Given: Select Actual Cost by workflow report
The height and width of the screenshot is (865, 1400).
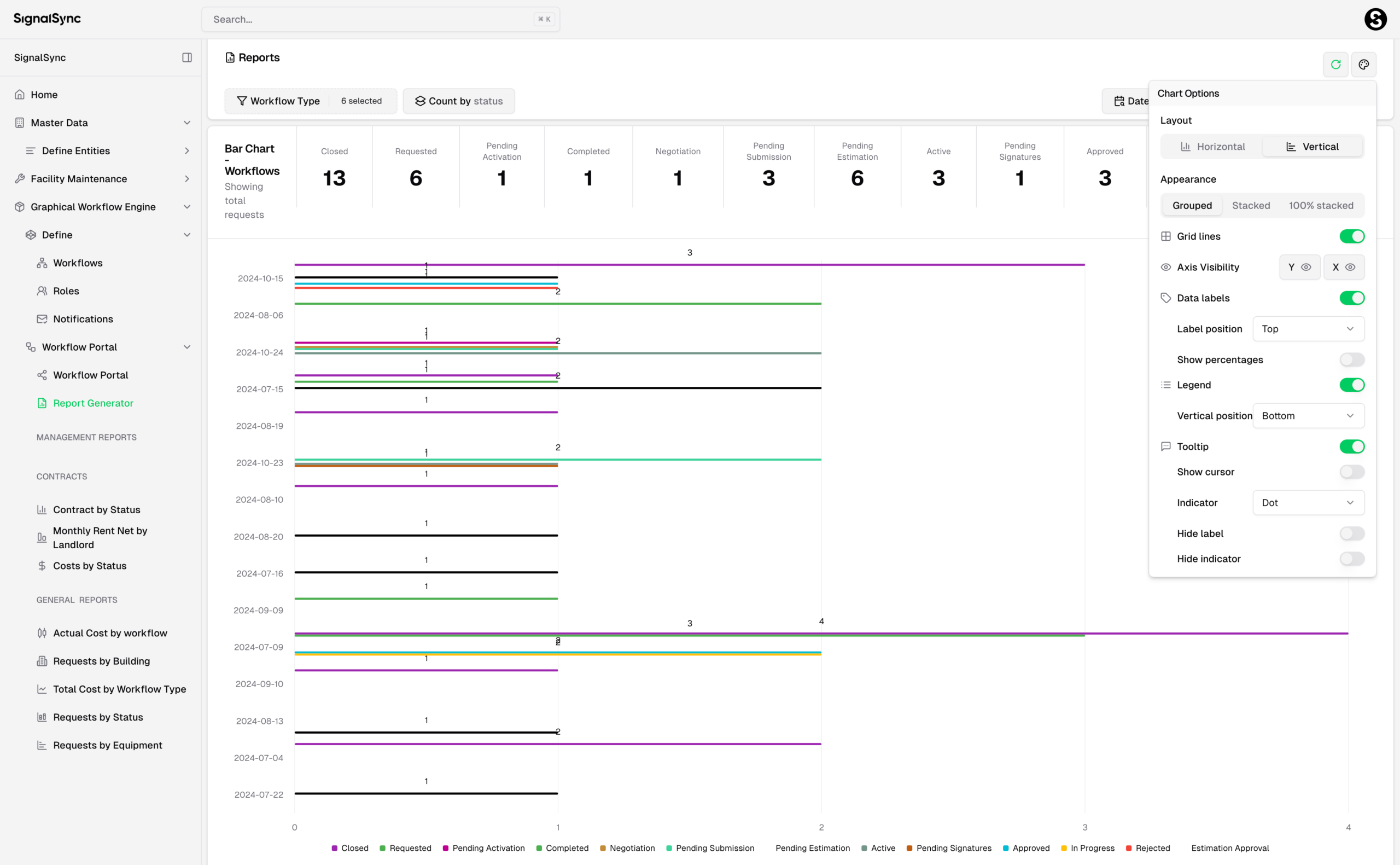Looking at the screenshot, I should pyautogui.click(x=110, y=632).
